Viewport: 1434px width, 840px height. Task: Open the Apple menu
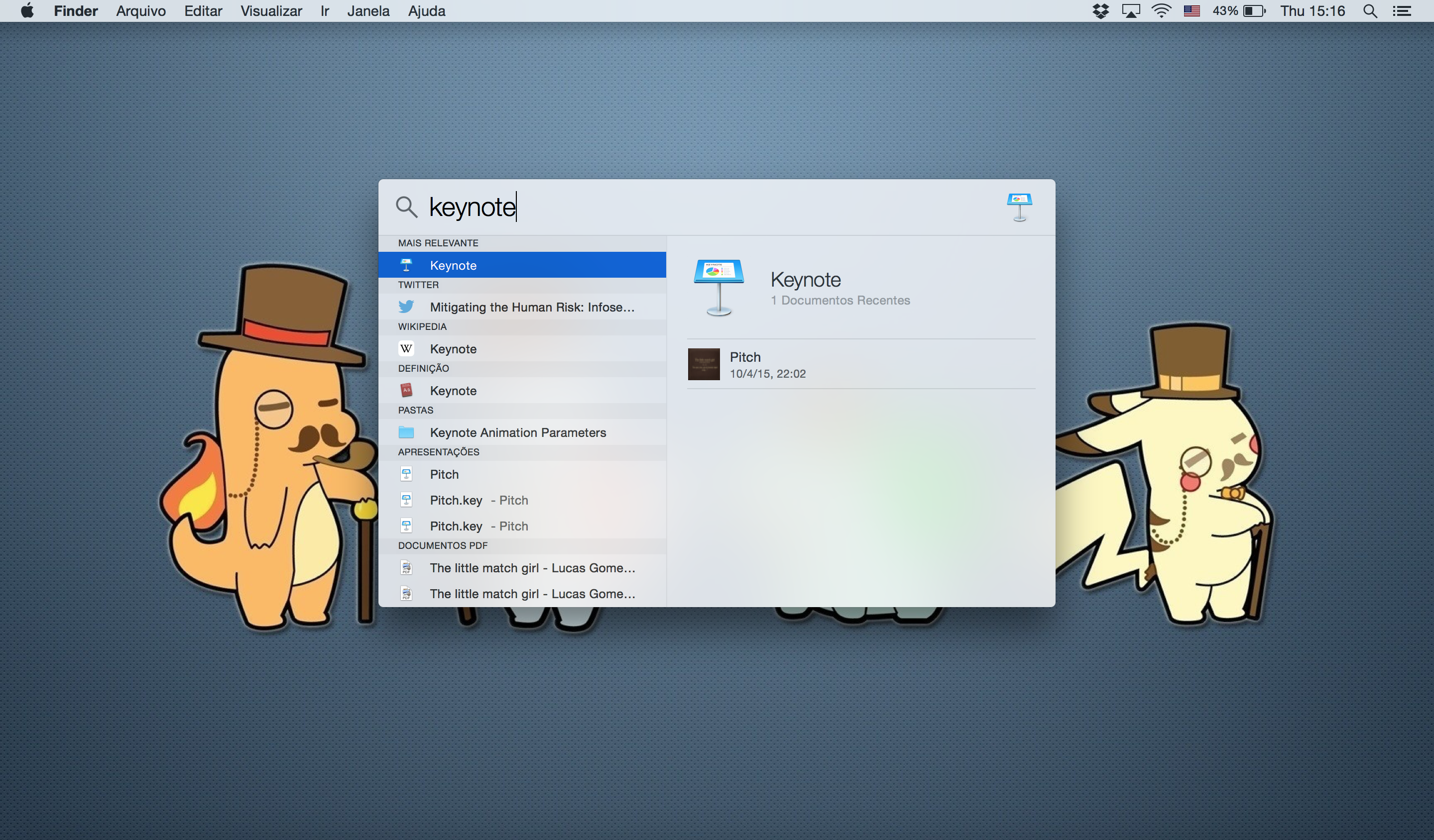tap(27, 11)
